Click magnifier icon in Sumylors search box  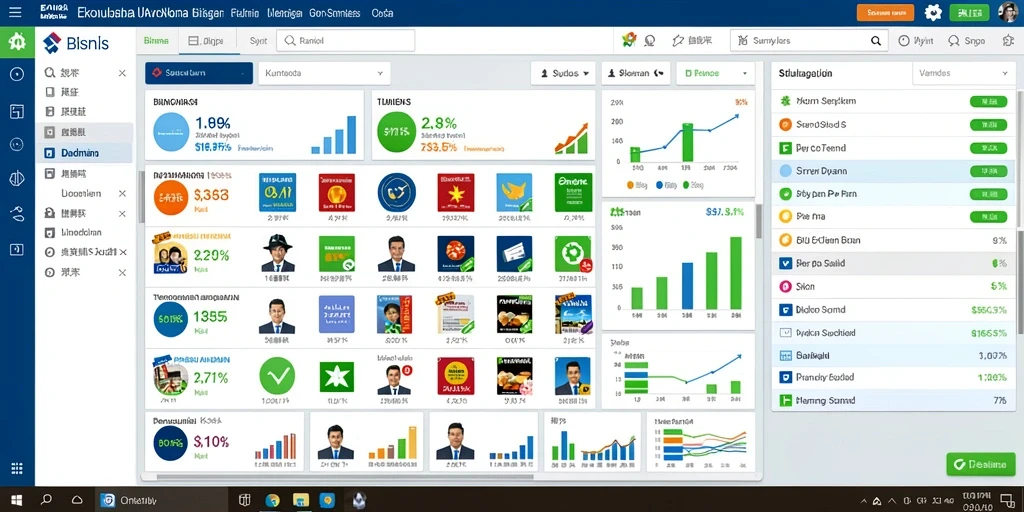(x=876, y=40)
